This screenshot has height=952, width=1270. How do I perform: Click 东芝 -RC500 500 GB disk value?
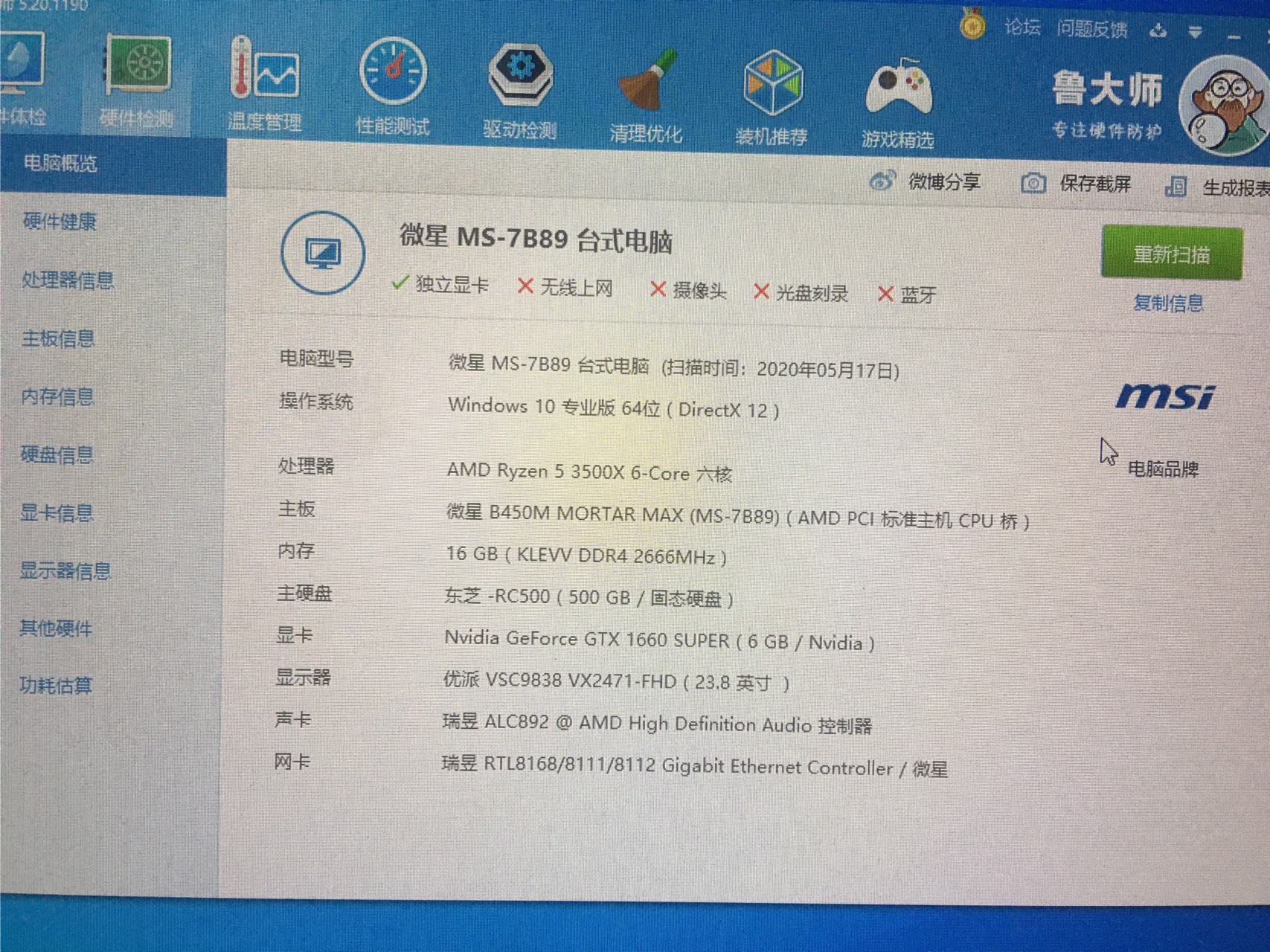(589, 597)
